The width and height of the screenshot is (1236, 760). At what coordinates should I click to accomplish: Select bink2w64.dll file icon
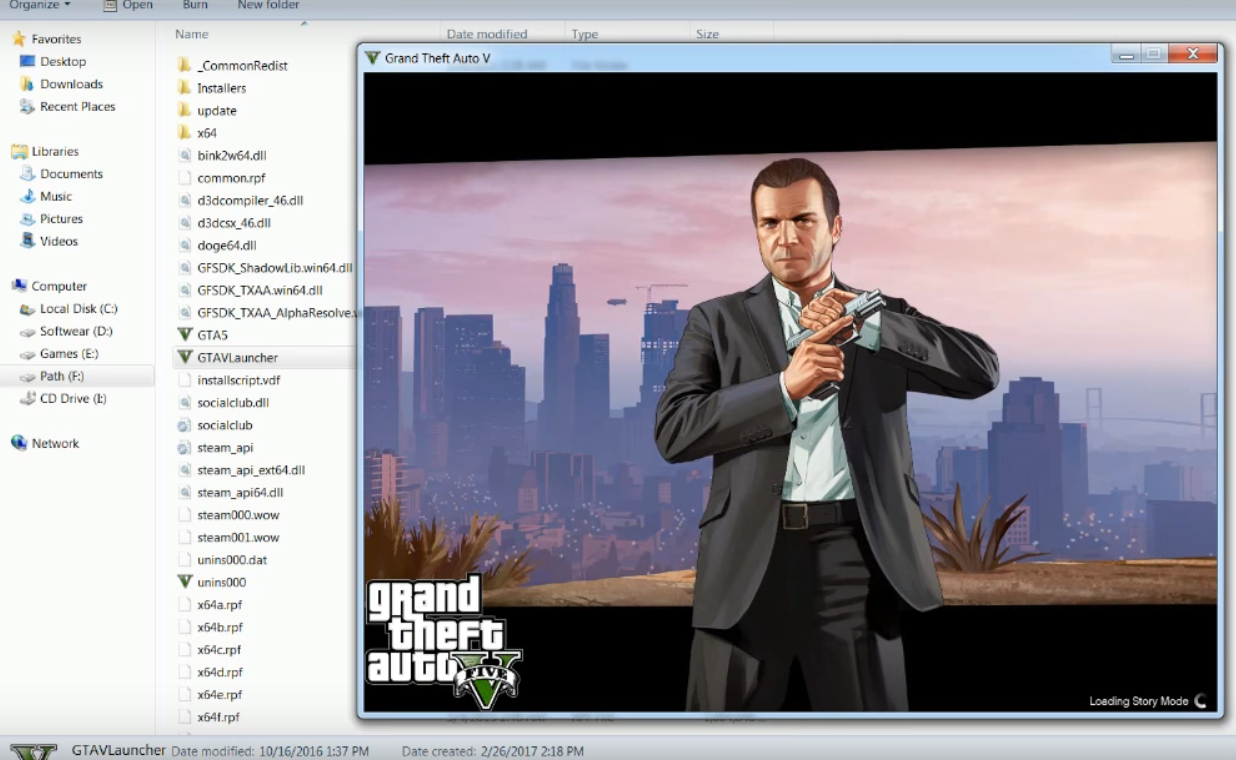point(184,155)
